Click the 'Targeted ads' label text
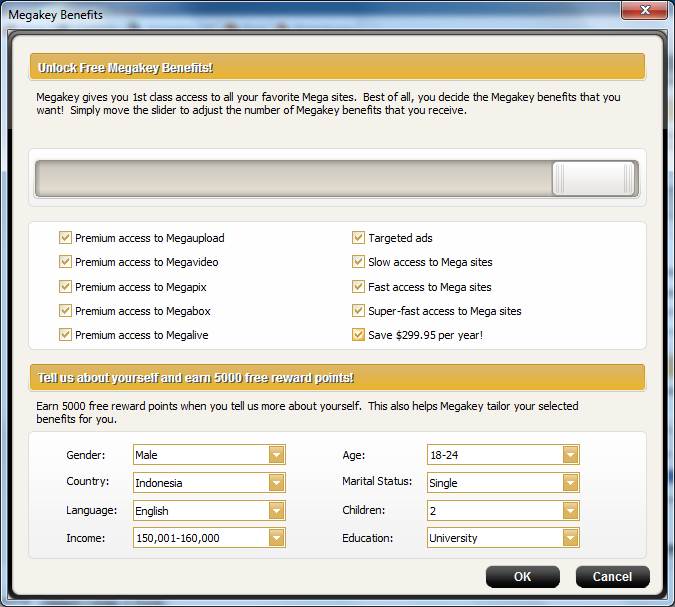This screenshot has width=675, height=607. 400,238
